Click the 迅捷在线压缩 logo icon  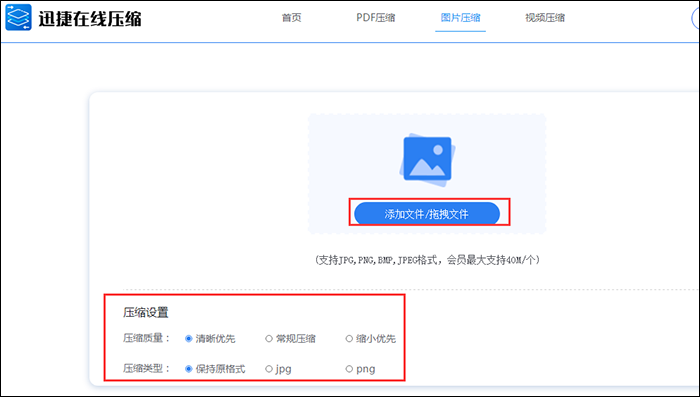18,18
